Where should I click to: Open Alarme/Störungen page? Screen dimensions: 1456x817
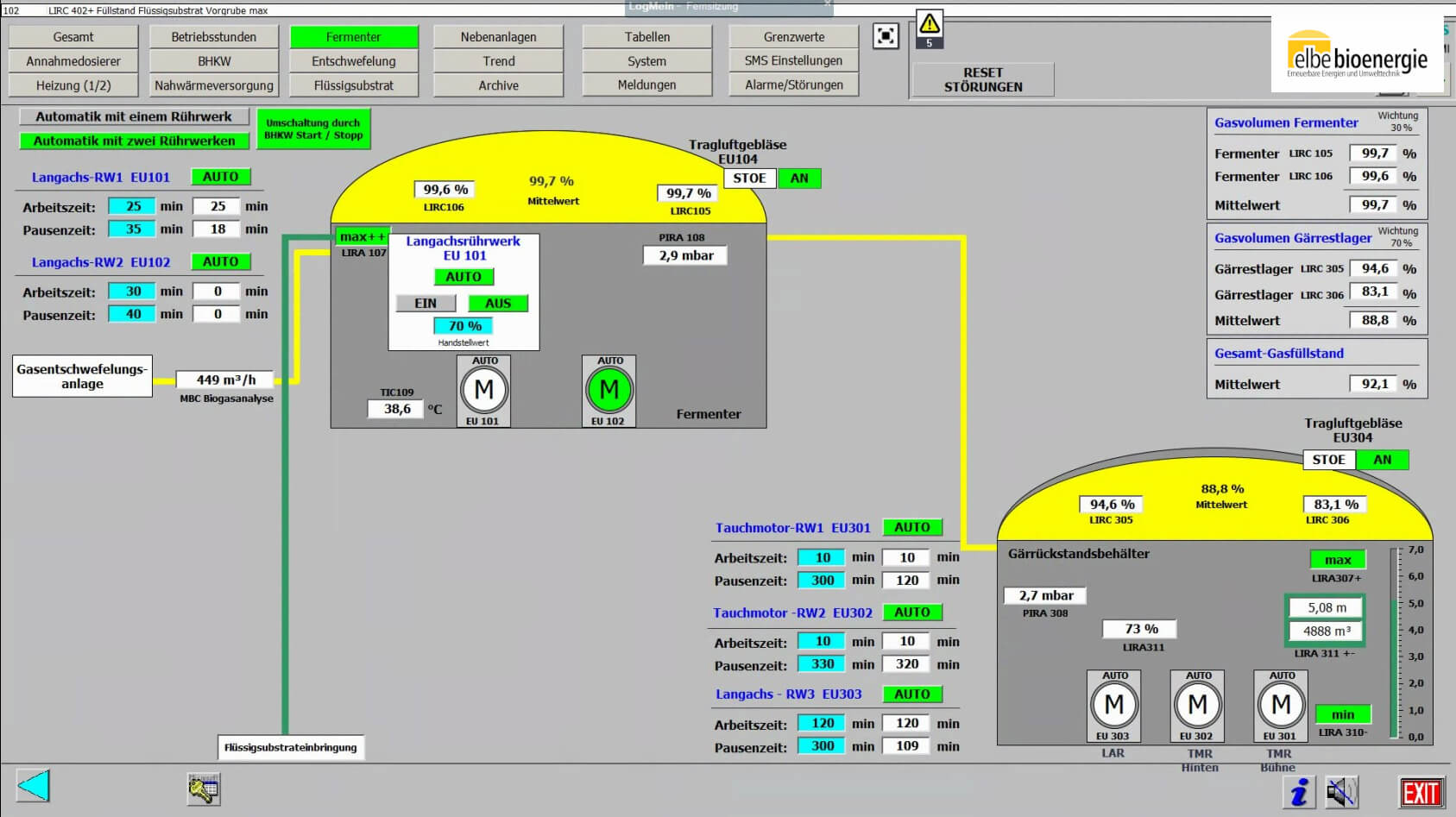(x=794, y=85)
